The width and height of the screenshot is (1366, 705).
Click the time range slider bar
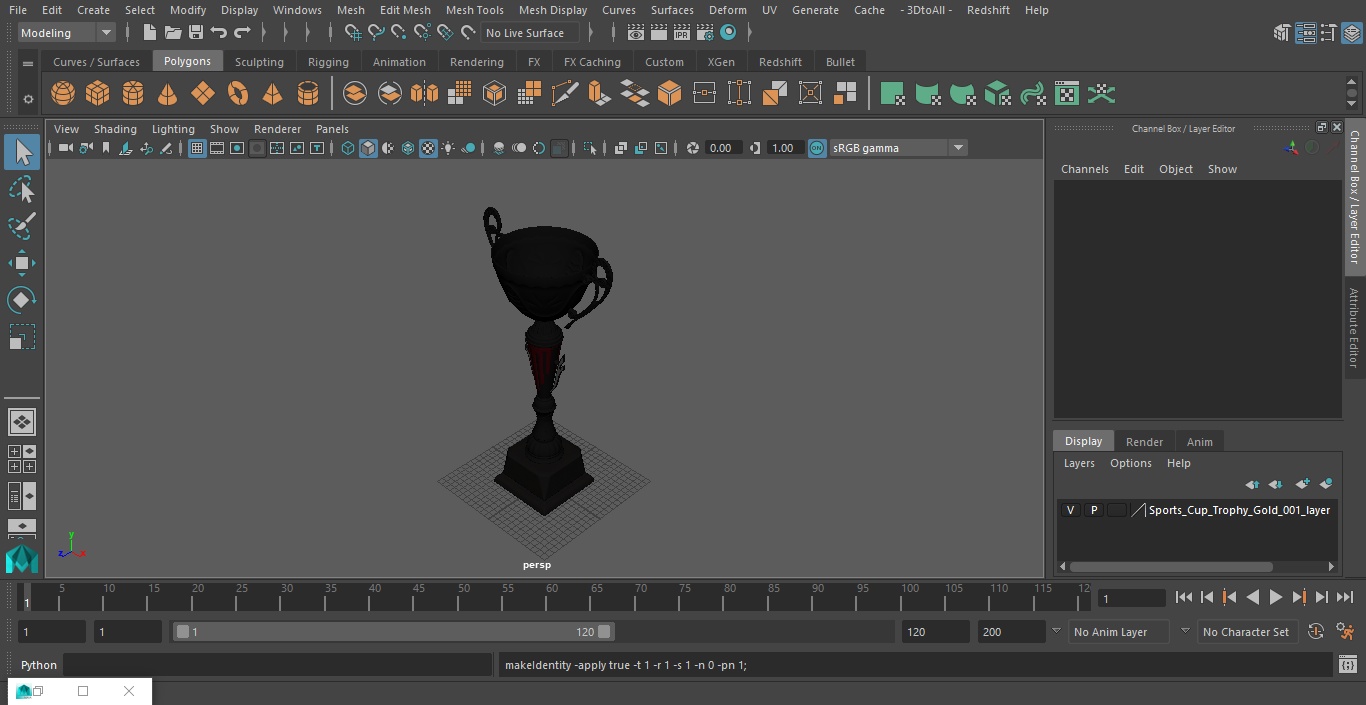point(393,632)
